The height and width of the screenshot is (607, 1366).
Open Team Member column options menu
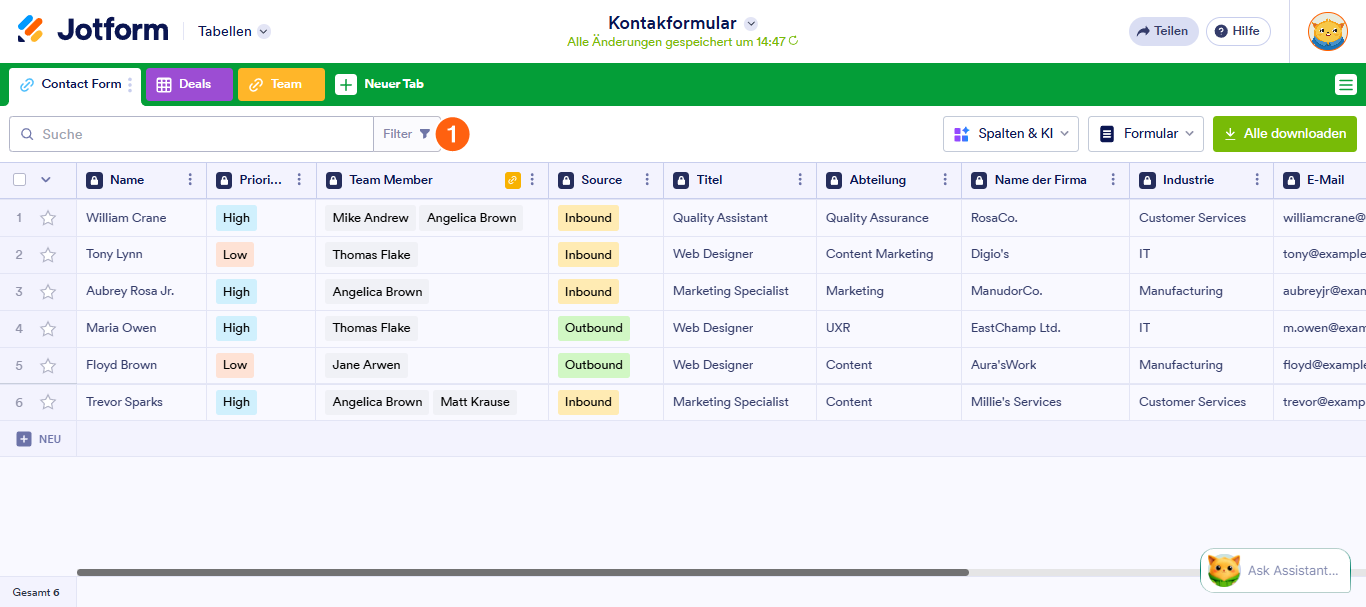pyautogui.click(x=532, y=180)
